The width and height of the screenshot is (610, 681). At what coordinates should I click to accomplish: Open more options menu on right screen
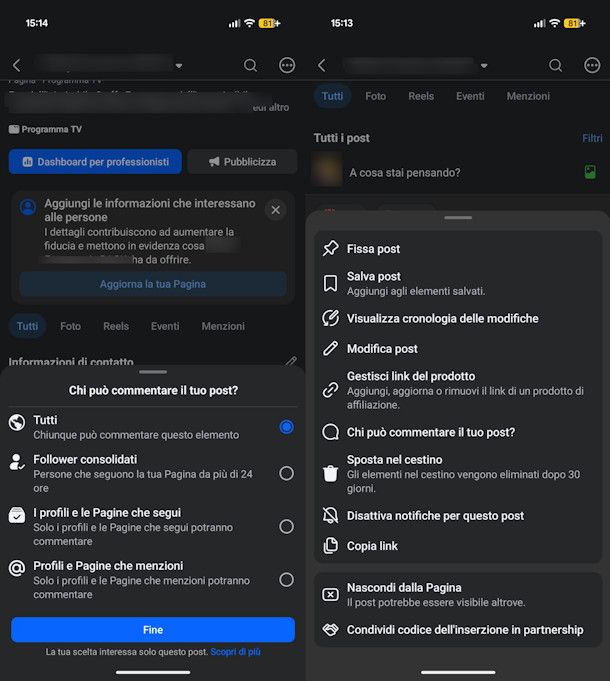592,66
